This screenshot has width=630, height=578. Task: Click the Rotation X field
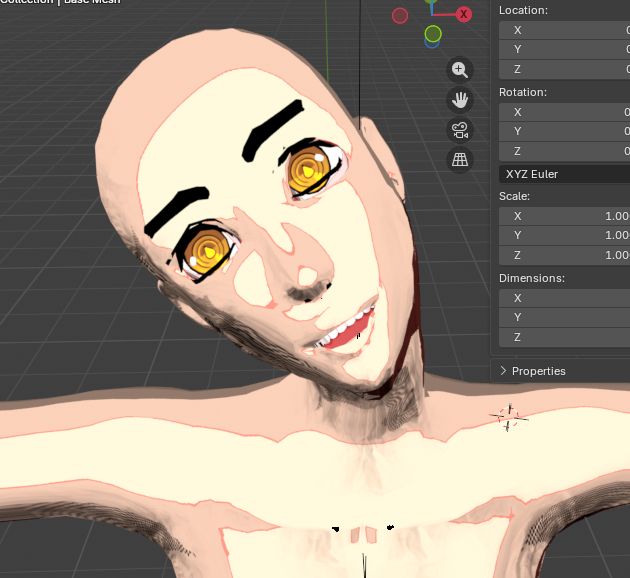(565, 112)
